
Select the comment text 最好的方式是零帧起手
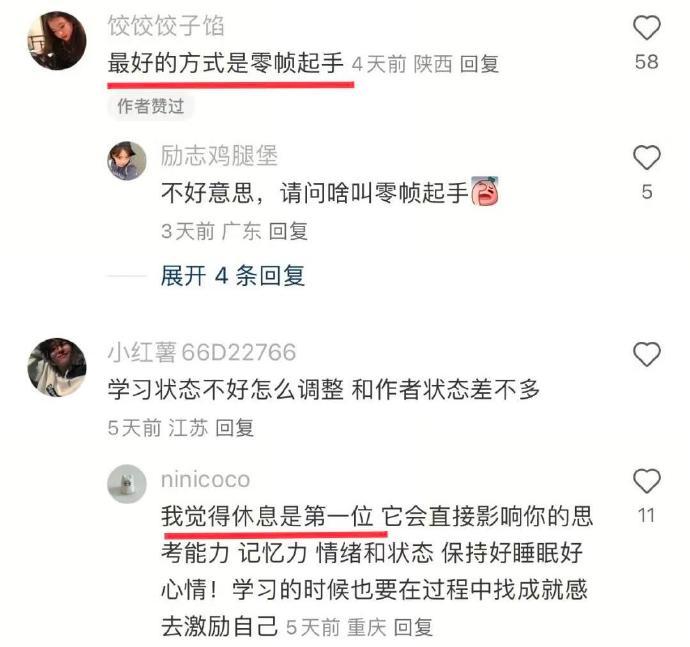coord(226,63)
